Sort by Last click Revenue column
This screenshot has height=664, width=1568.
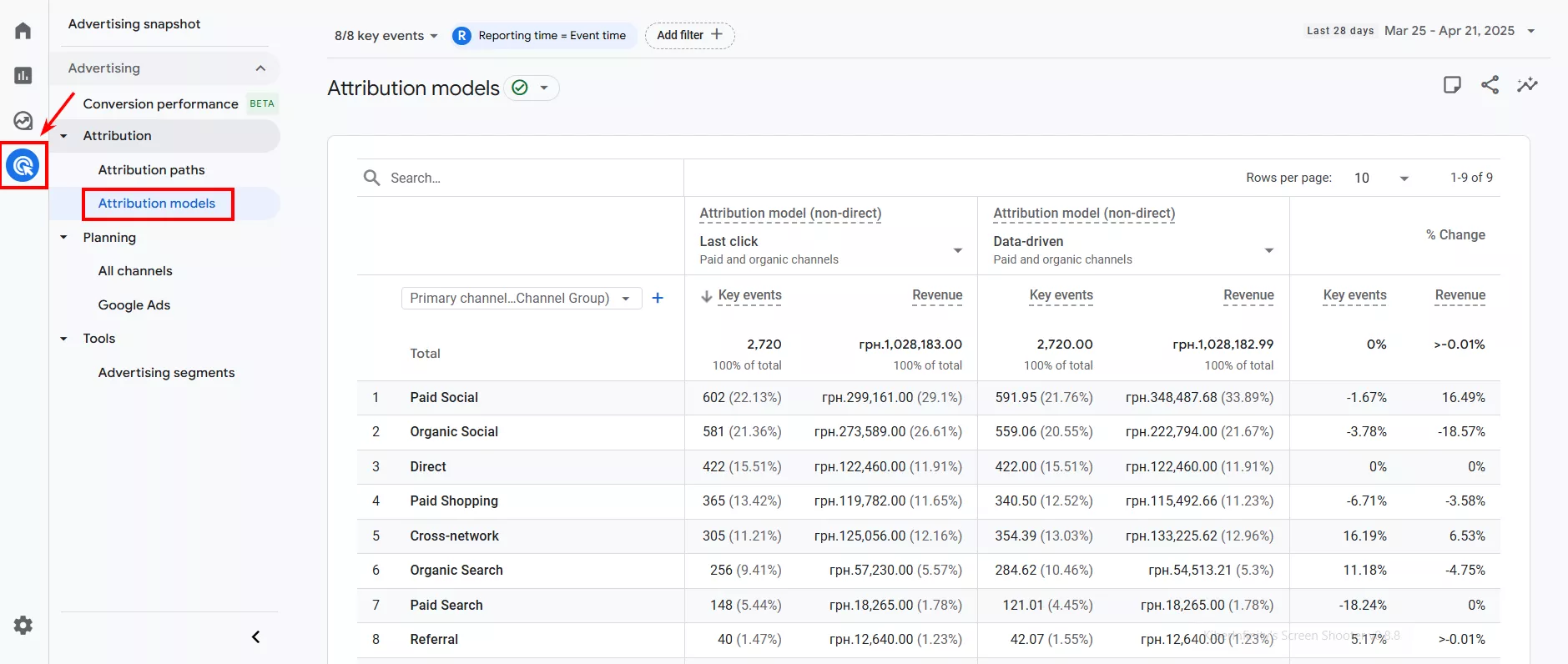click(937, 295)
